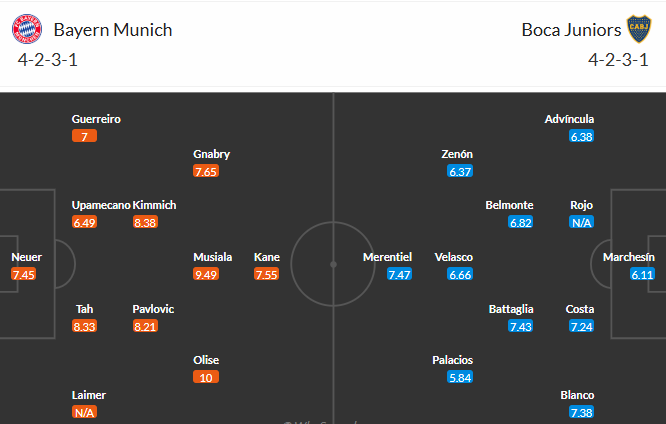Open Battaglia's player name

point(511,309)
